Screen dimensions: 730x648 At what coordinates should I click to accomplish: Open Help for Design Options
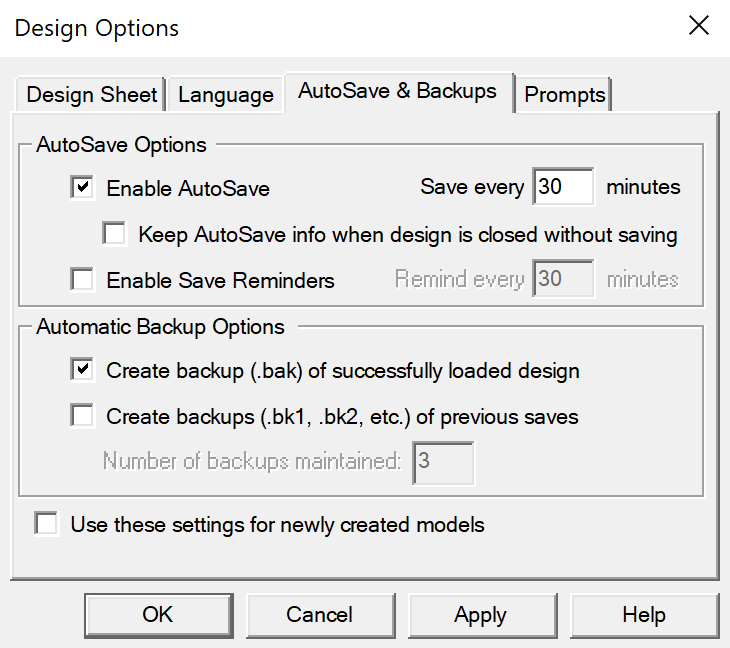645,615
